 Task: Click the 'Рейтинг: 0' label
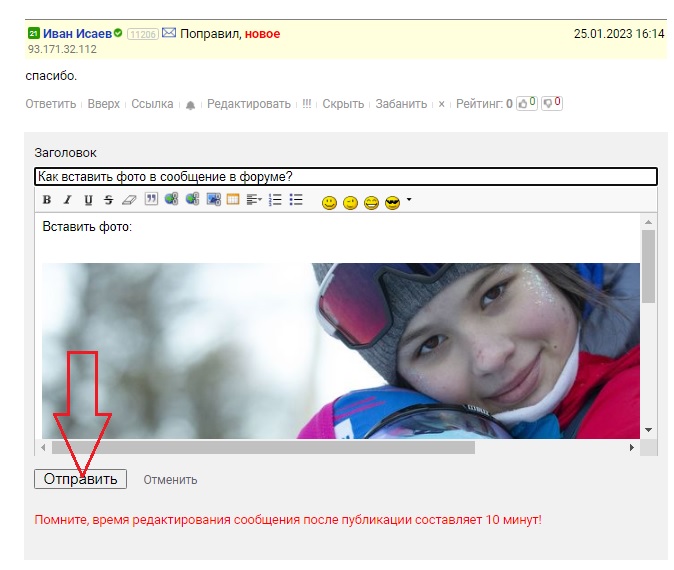(484, 104)
